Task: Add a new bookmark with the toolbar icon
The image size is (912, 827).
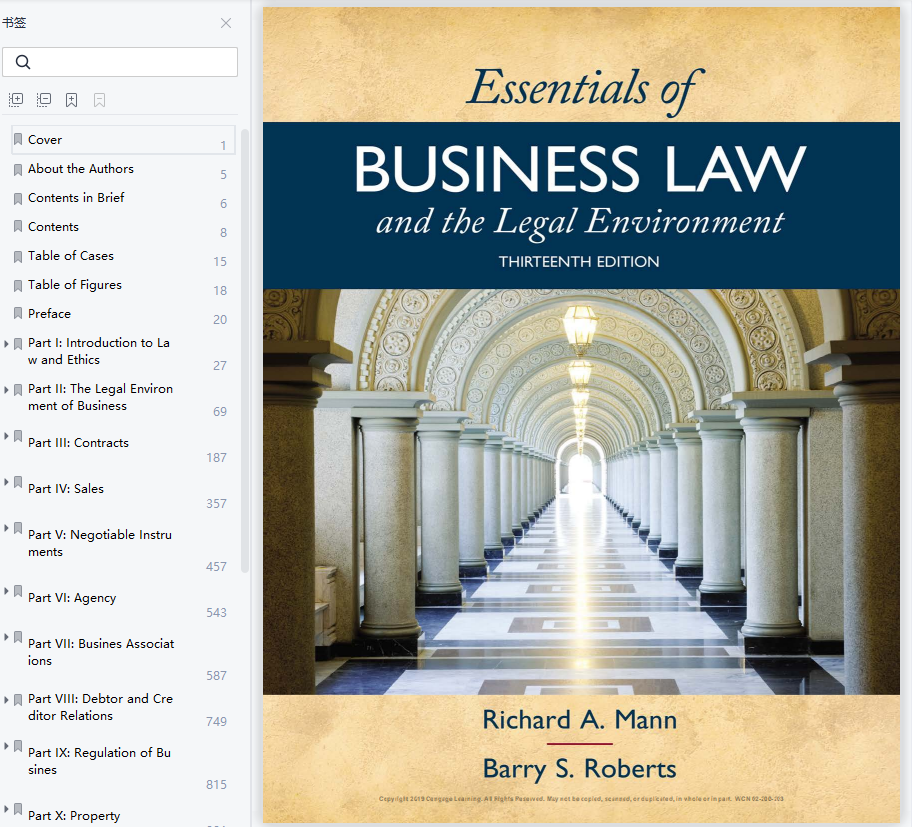Action: coord(72,100)
